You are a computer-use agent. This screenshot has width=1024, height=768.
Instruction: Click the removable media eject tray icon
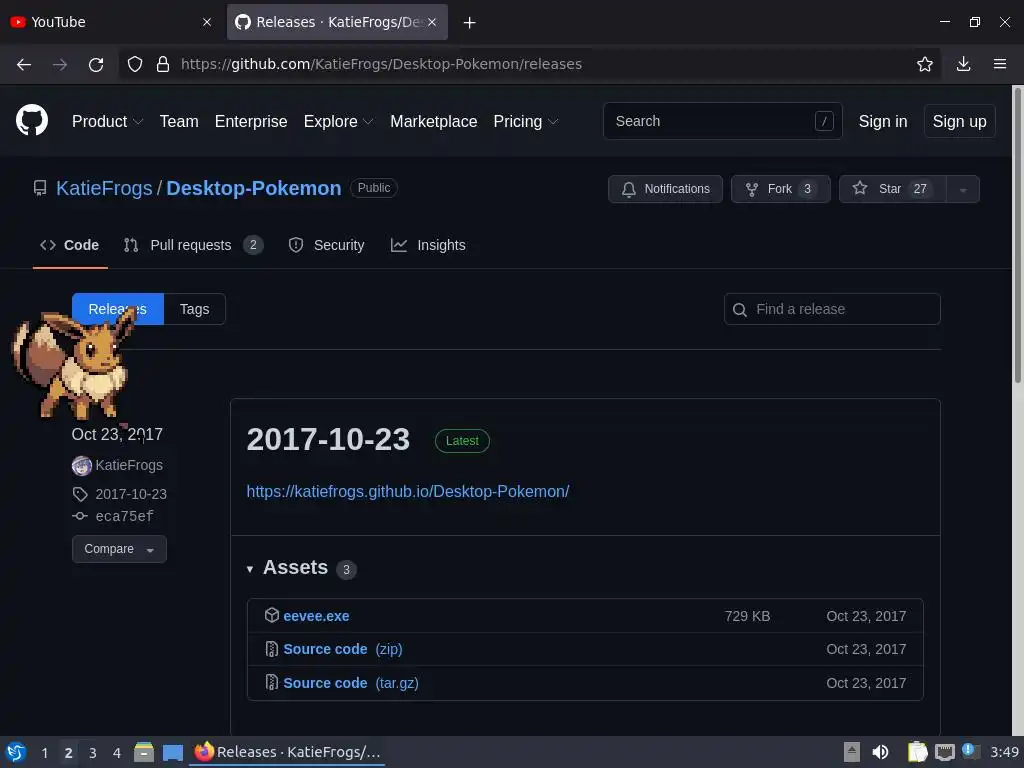coord(851,752)
